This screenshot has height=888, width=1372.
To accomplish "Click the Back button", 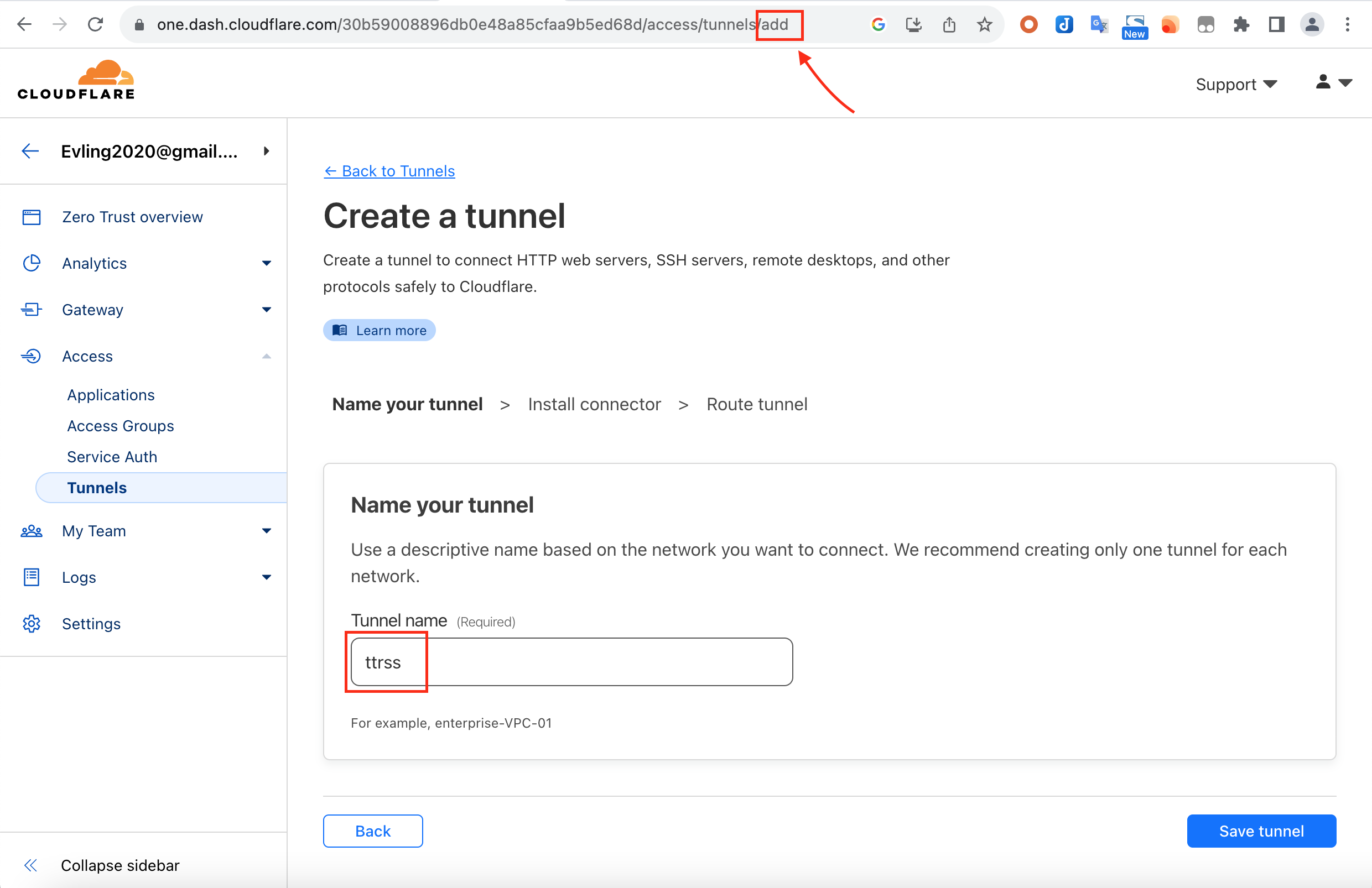I will pos(373,831).
